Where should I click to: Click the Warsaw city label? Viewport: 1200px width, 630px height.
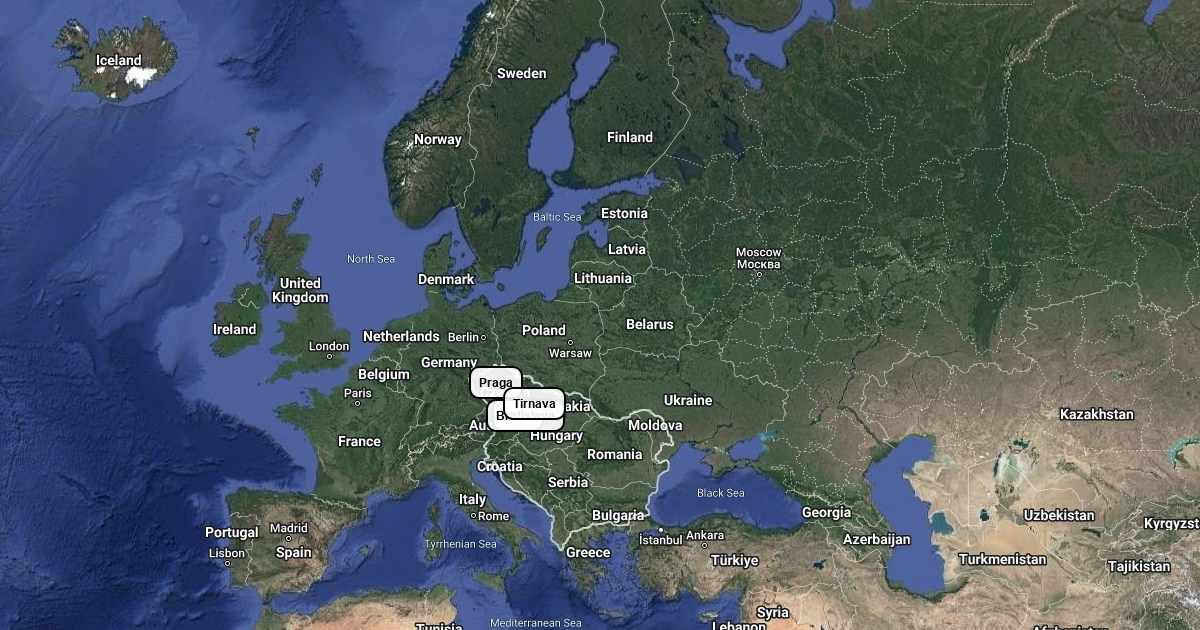tap(570, 353)
